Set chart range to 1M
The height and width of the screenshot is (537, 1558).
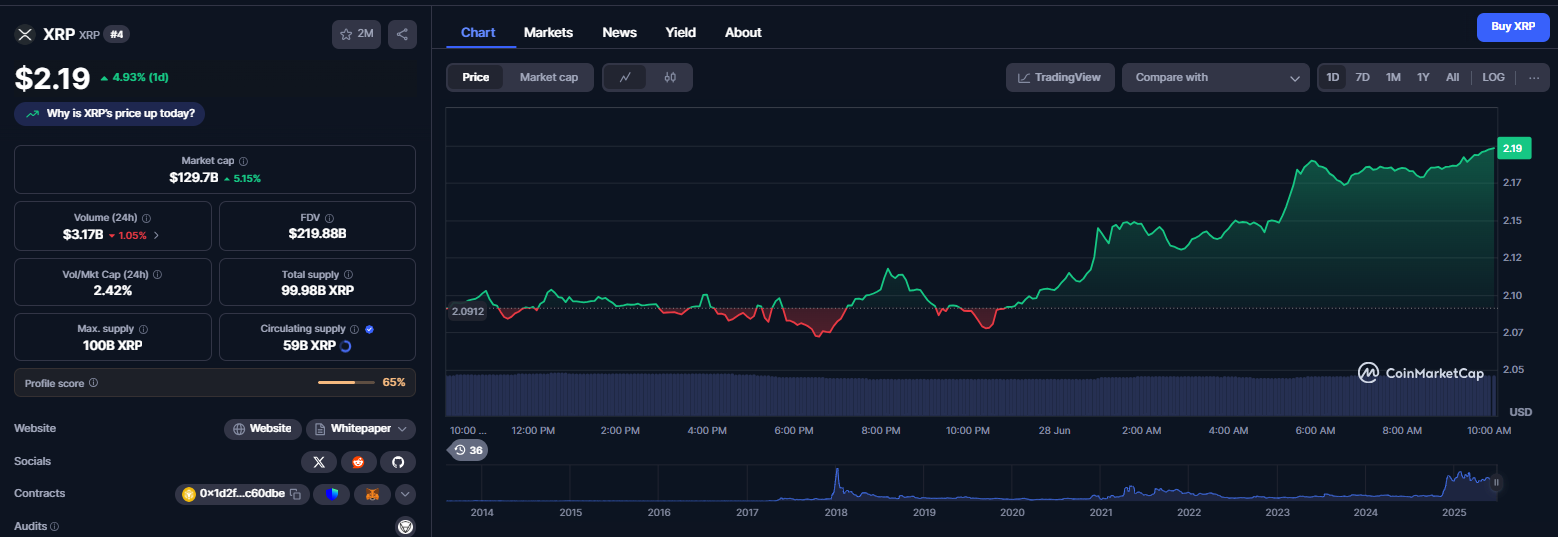[1393, 77]
